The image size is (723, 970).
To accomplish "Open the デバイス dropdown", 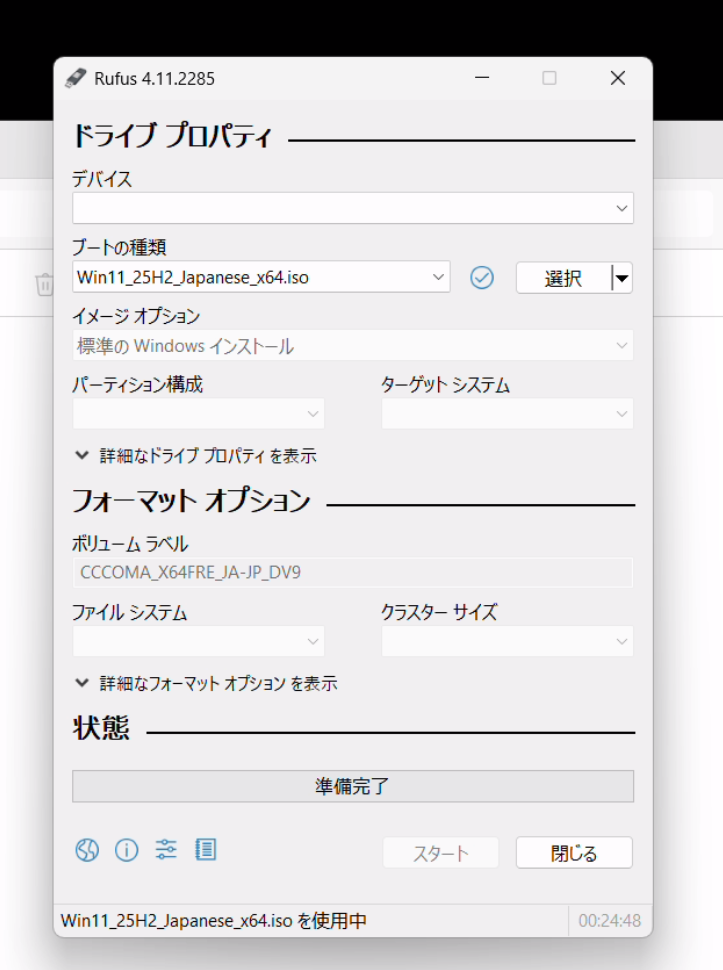I will pos(352,208).
